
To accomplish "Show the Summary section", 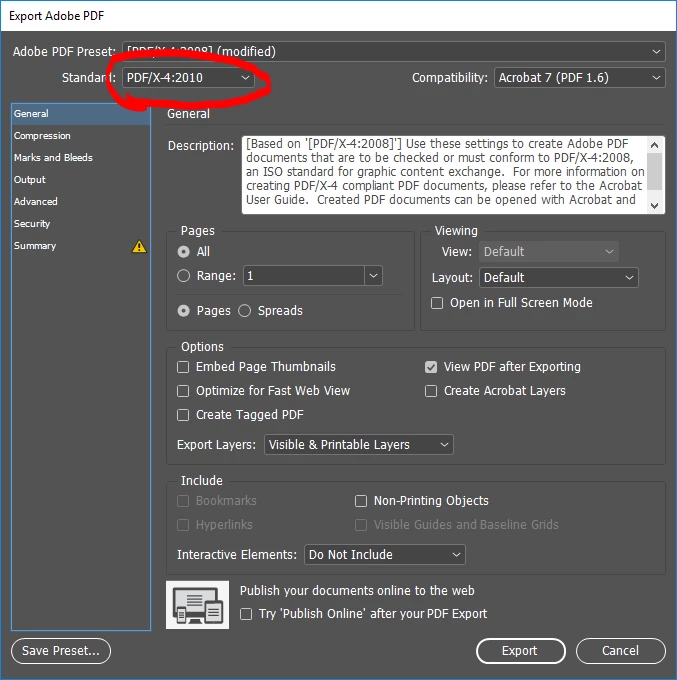I will [81, 246].
